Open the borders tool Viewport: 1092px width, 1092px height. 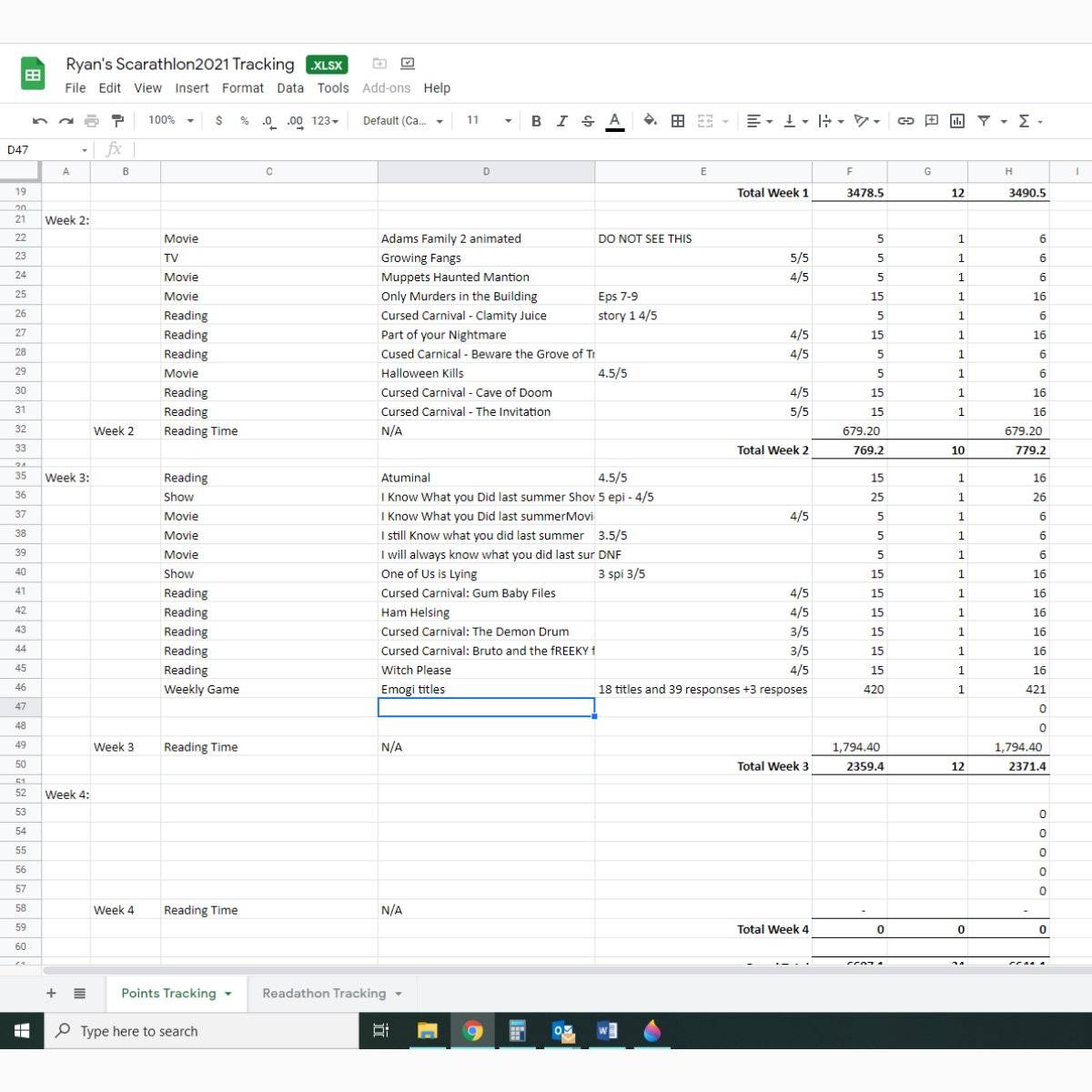[x=678, y=121]
